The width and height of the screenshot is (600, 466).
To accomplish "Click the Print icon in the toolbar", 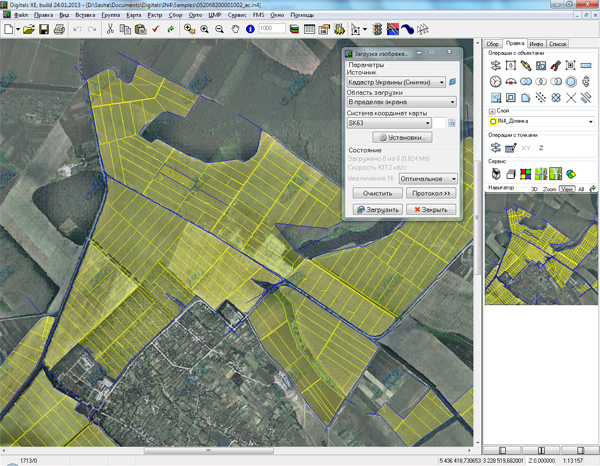I will pyautogui.click(x=59, y=30).
